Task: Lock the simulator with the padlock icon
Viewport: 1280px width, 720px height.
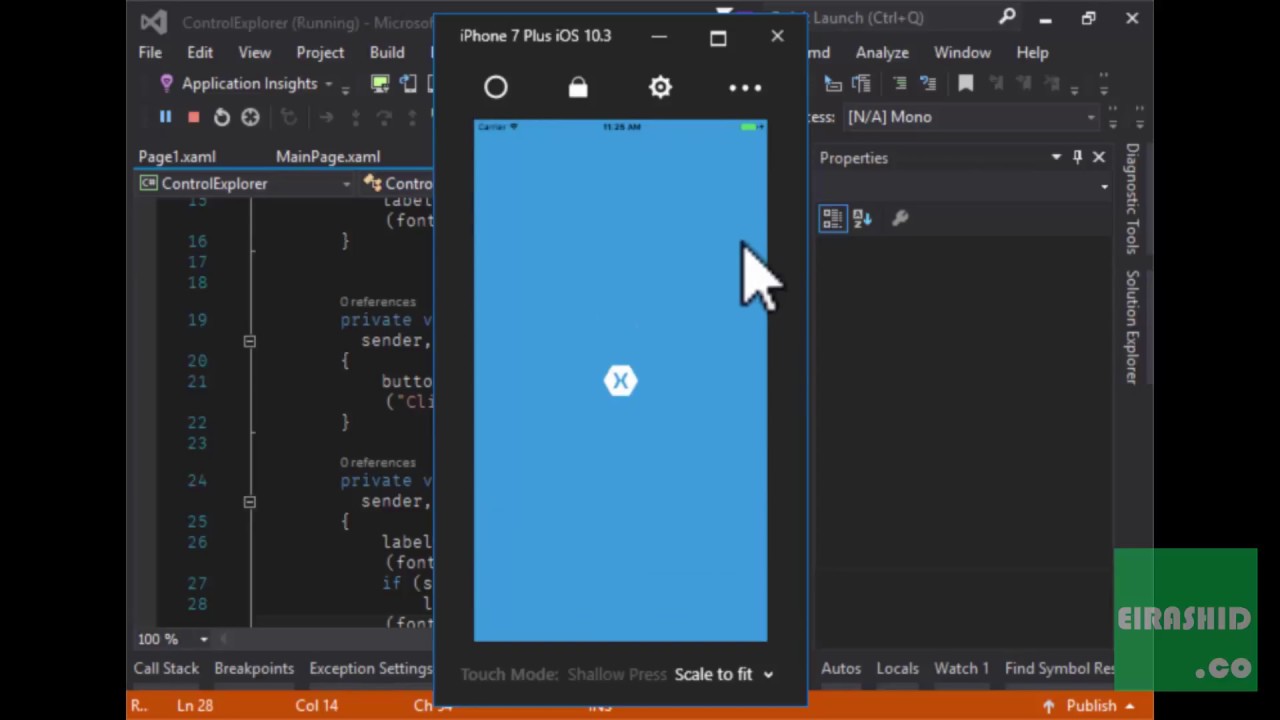Action: click(578, 87)
